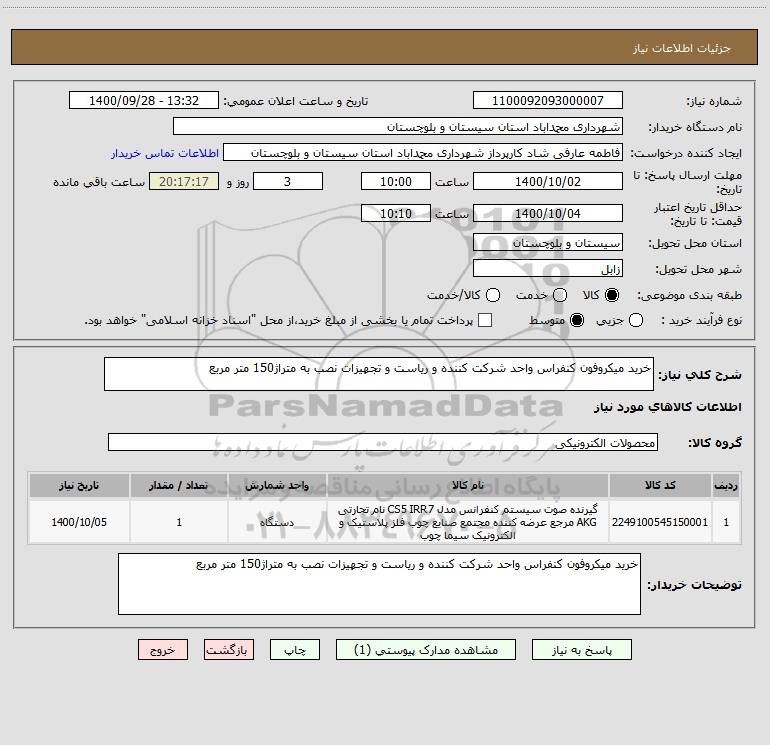The image size is (770, 745).
Task: Click product code 2249100545150001 cell
Action: (x=660, y=522)
